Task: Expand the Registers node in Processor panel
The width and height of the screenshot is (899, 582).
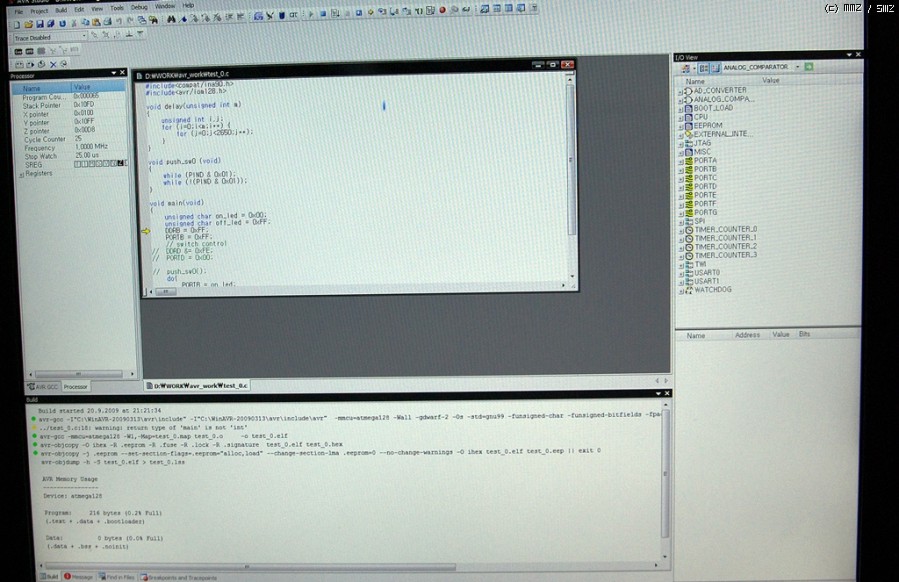Action: click(x=21, y=174)
